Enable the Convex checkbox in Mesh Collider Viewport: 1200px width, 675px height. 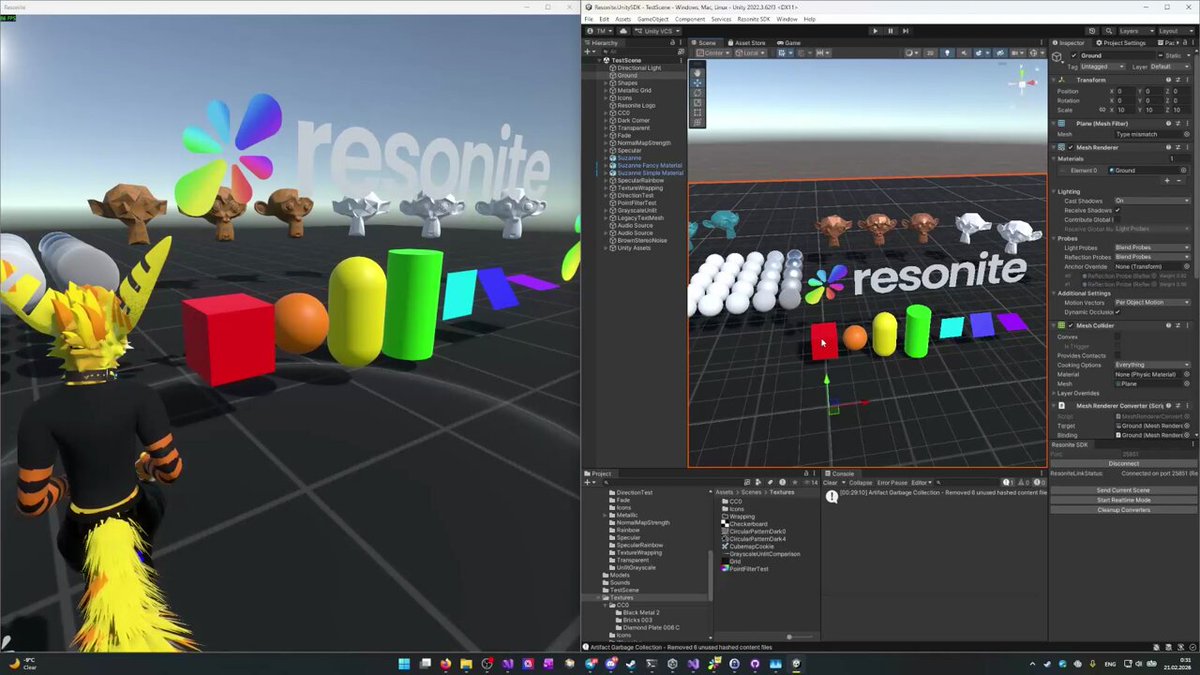click(1118, 337)
